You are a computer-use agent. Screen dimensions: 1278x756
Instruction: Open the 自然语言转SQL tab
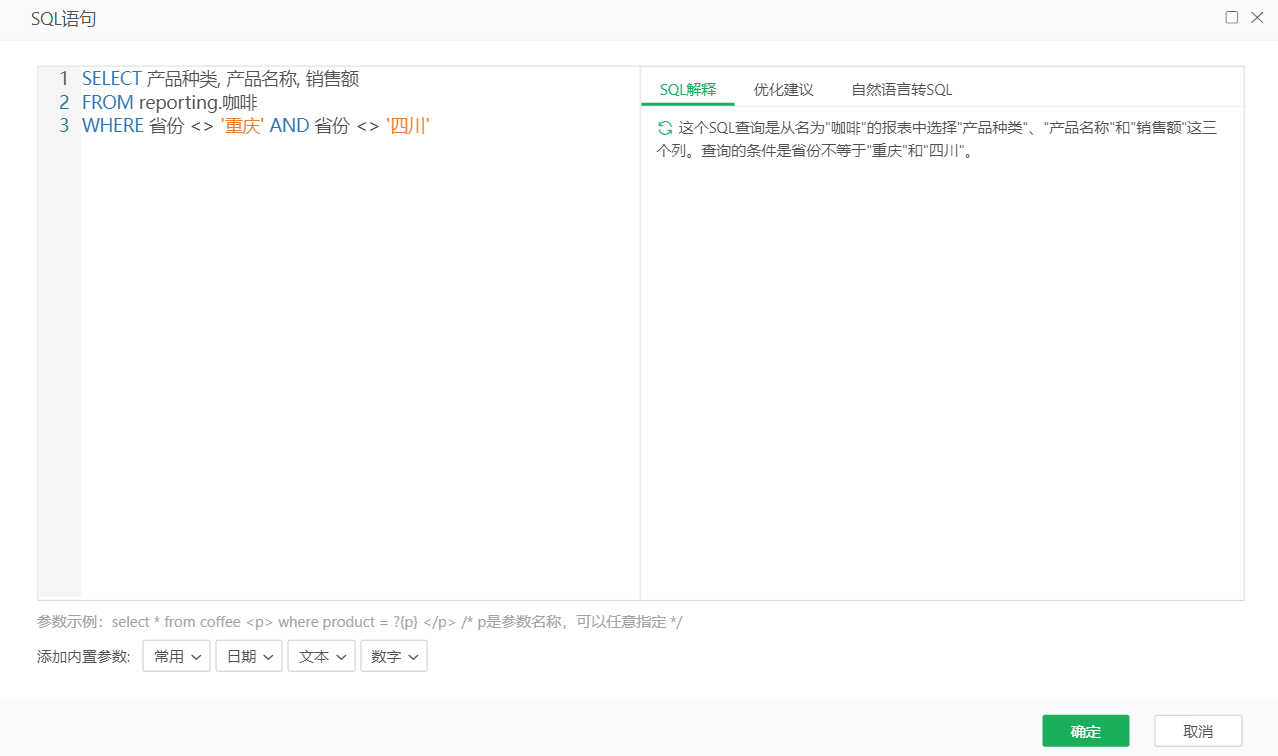(x=902, y=90)
